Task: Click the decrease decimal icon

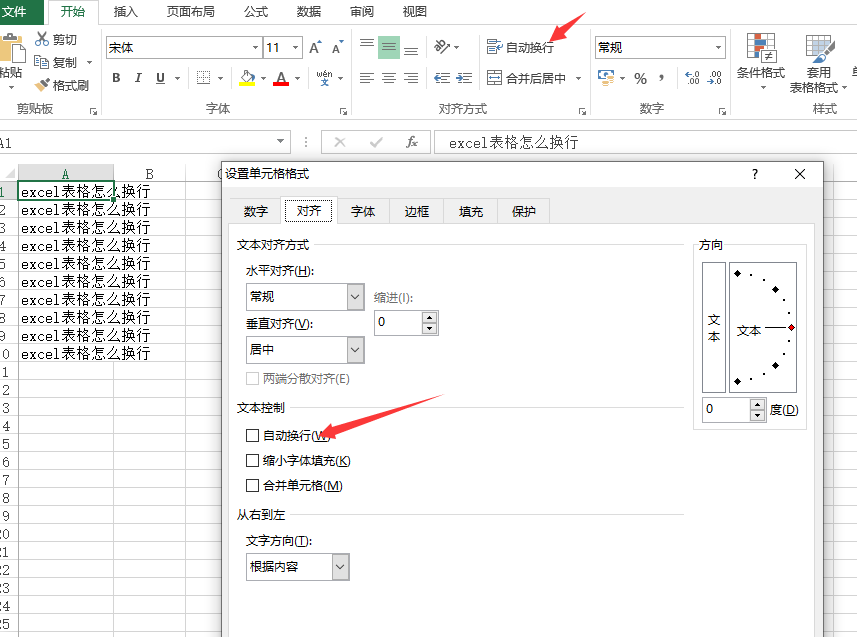Action: click(x=714, y=78)
